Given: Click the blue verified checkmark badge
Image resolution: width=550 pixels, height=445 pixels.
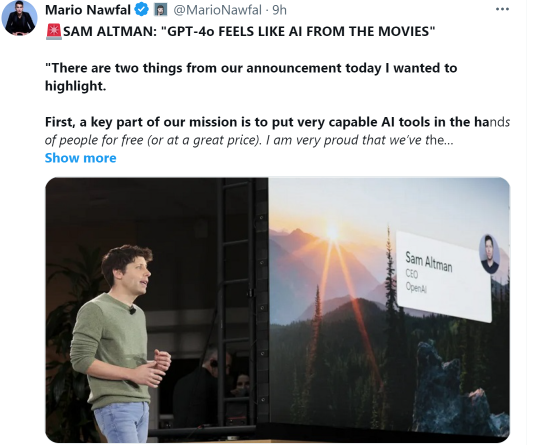Looking at the screenshot, I should pos(142,10).
